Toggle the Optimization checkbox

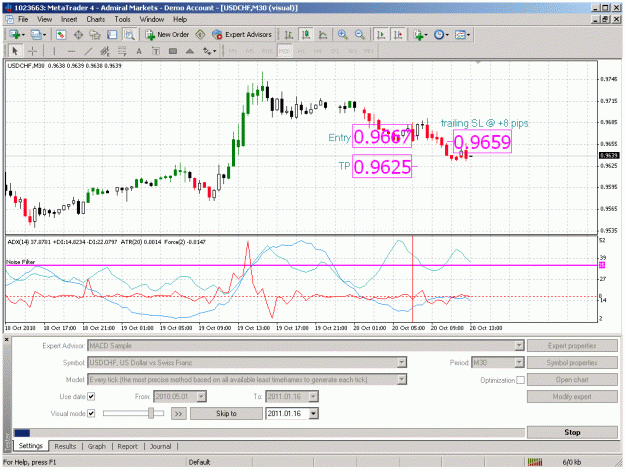(520, 380)
